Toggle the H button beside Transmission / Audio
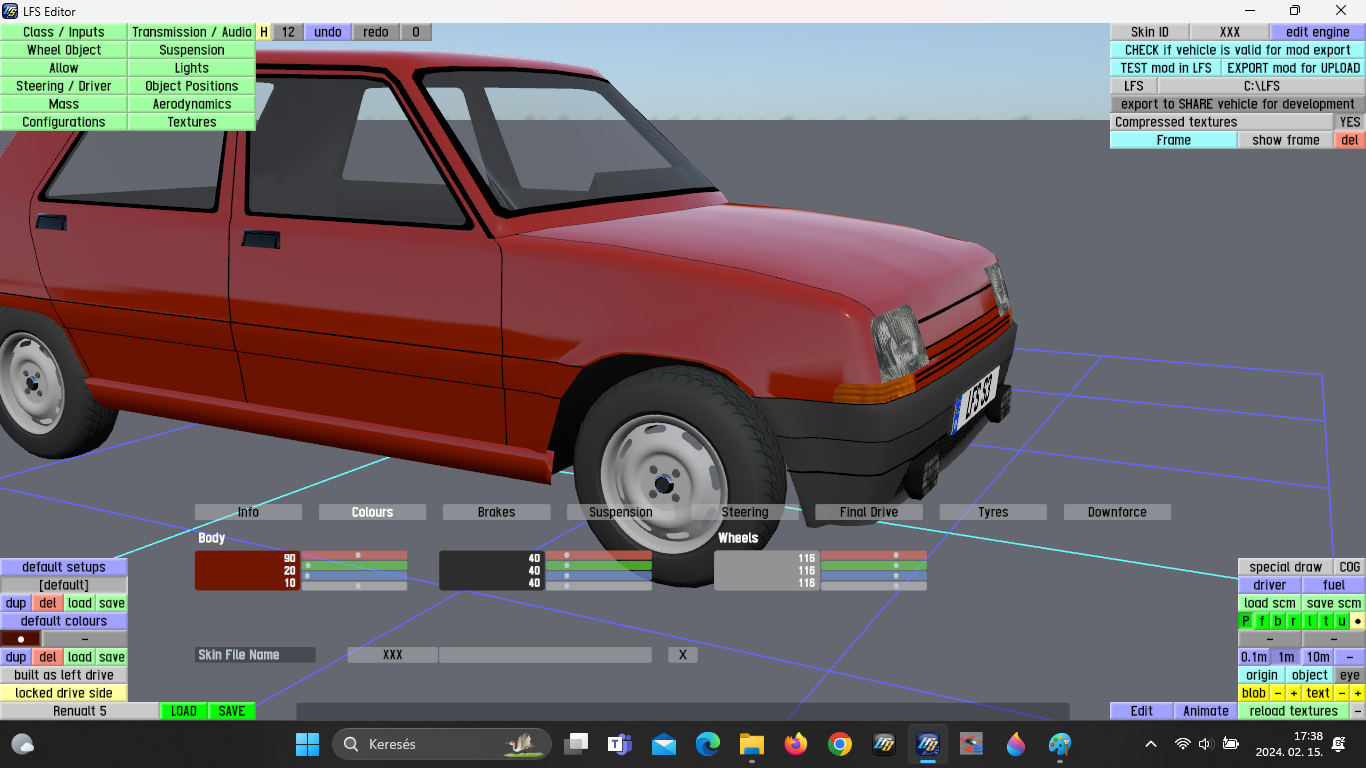The width and height of the screenshot is (1366, 768). (264, 32)
